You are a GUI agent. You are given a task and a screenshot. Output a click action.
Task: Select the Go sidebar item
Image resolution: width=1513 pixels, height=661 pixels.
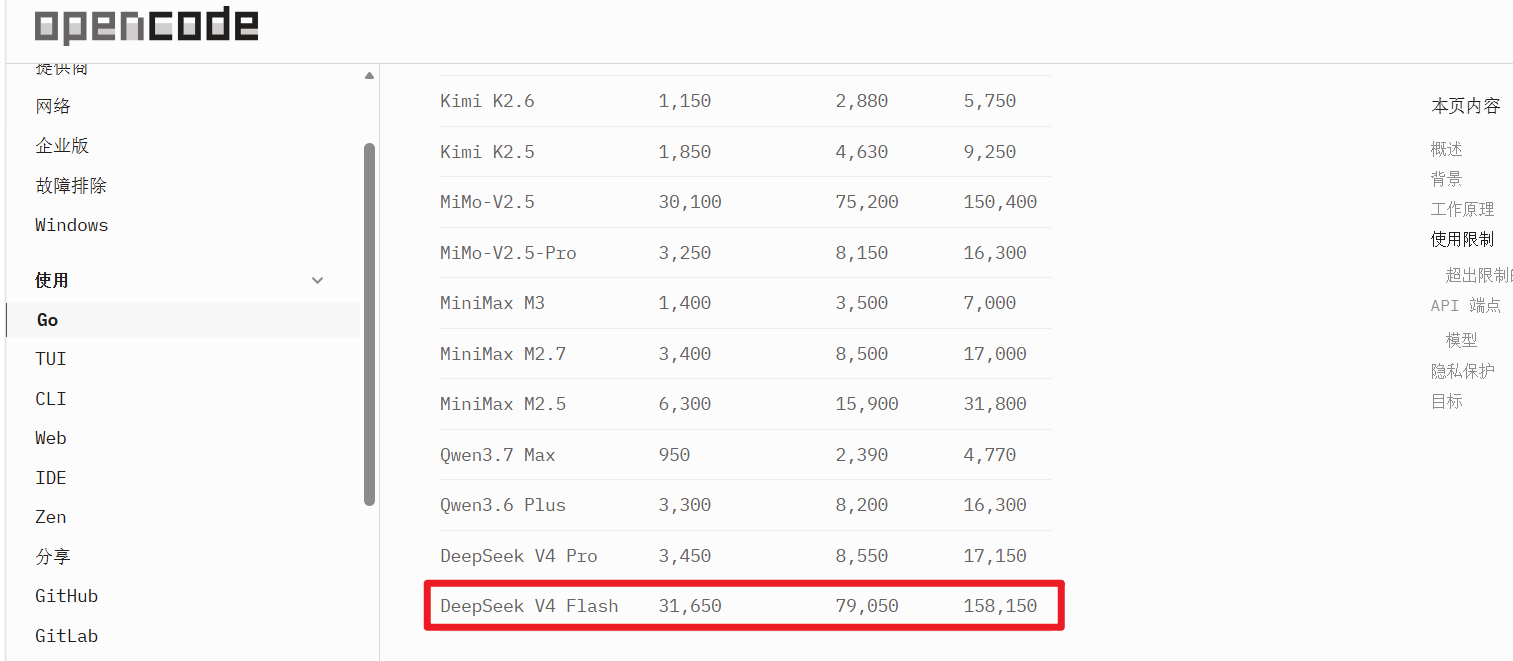click(x=183, y=320)
